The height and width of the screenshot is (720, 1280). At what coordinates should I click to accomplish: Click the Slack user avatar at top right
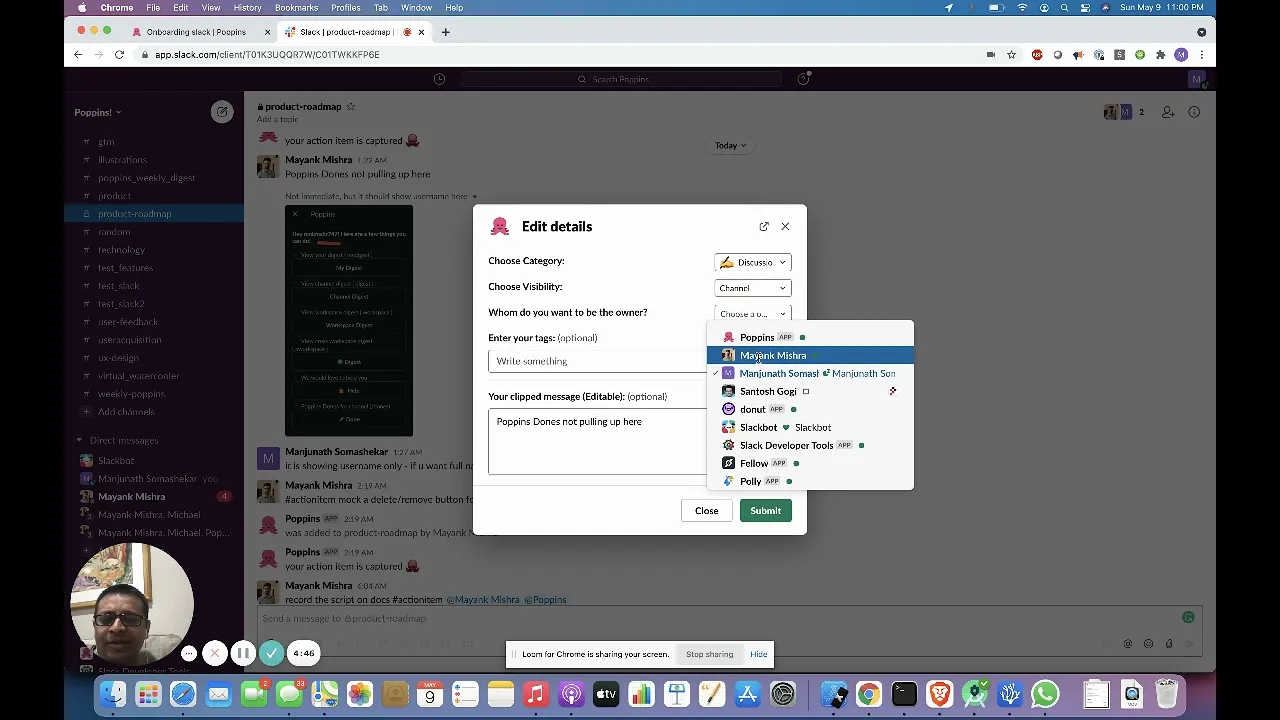[1197, 79]
